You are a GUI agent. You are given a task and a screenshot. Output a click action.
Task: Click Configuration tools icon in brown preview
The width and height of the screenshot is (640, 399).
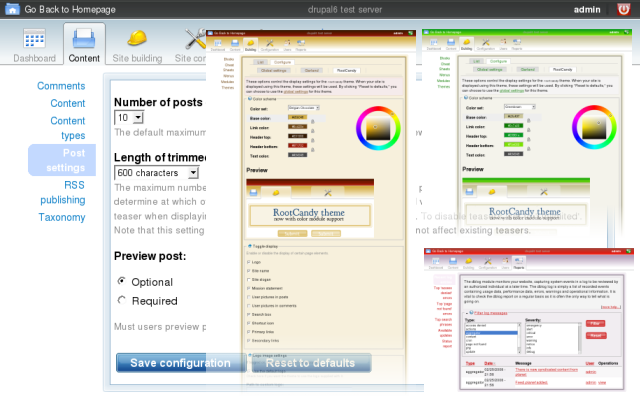point(270,43)
